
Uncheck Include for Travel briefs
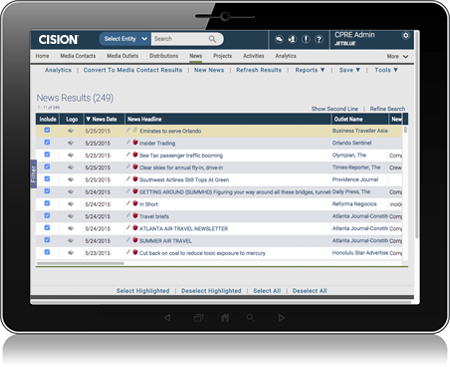(x=47, y=215)
